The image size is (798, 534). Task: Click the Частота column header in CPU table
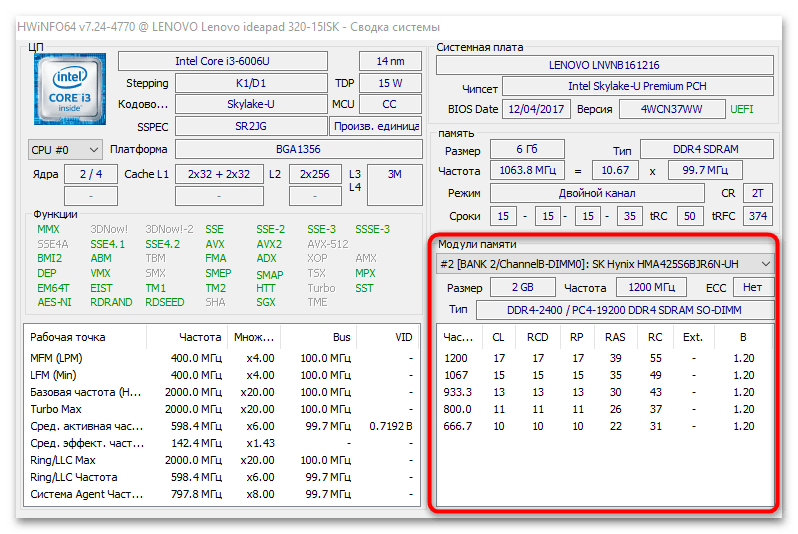[187, 337]
